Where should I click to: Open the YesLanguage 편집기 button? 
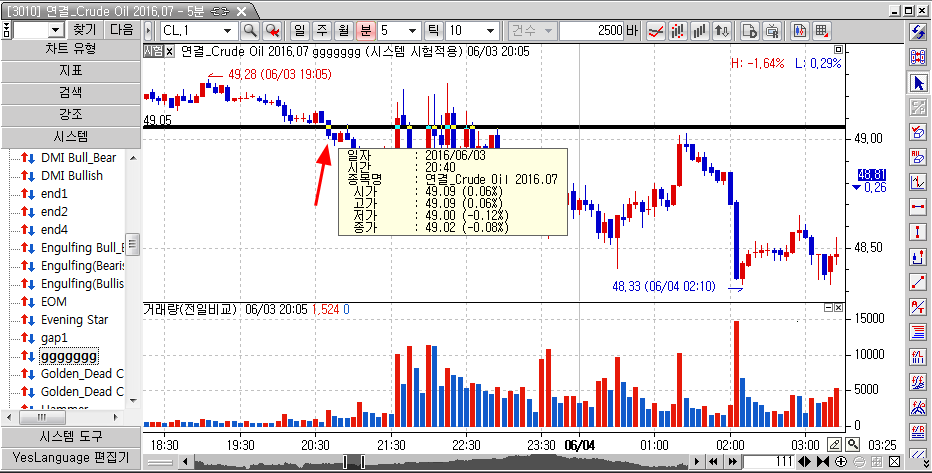[x=70, y=458]
